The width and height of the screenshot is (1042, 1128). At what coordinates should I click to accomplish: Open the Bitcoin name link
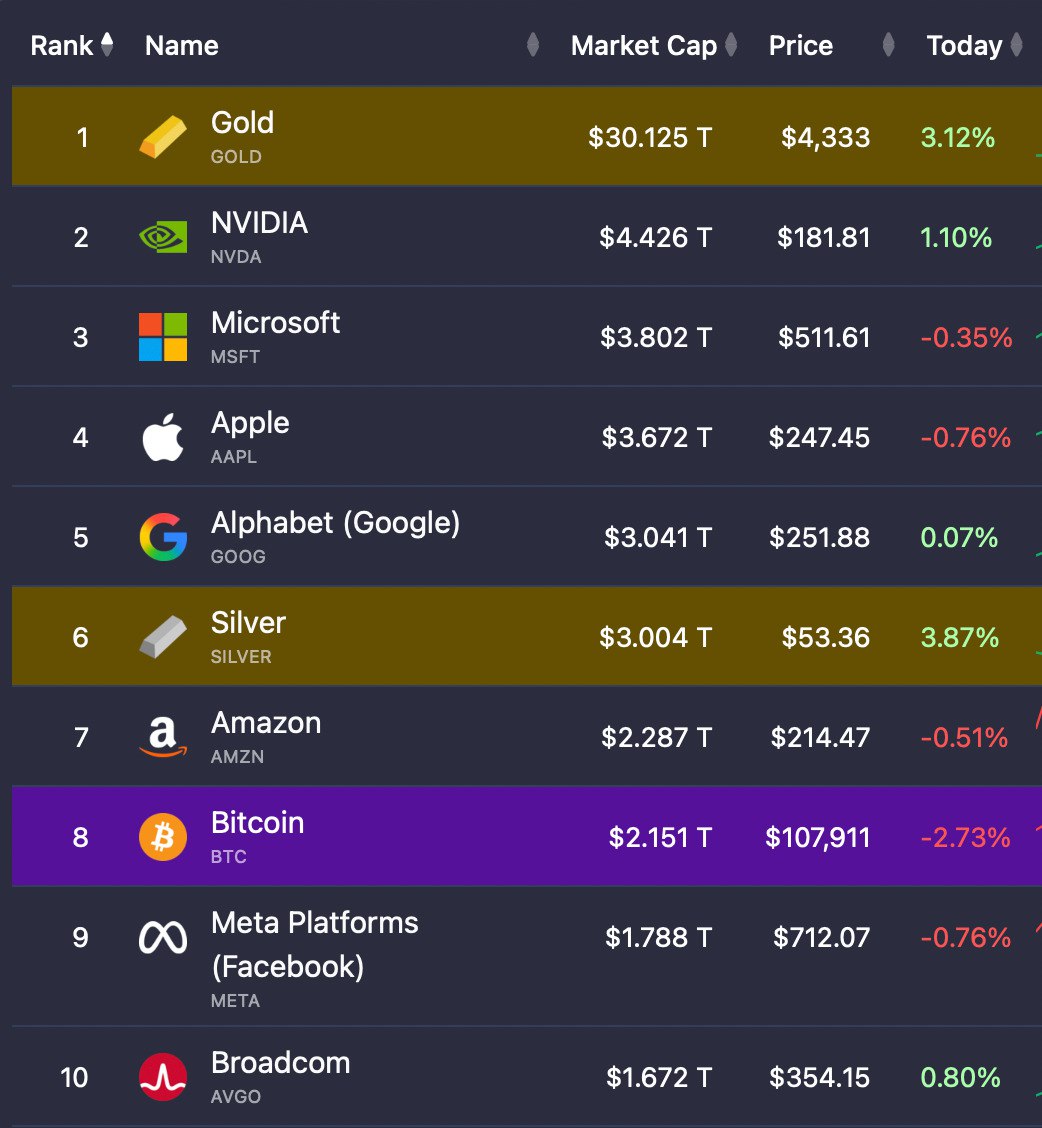[257, 823]
